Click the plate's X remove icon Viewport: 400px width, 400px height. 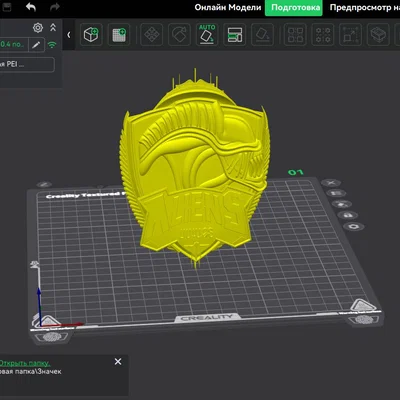click(x=331, y=183)
